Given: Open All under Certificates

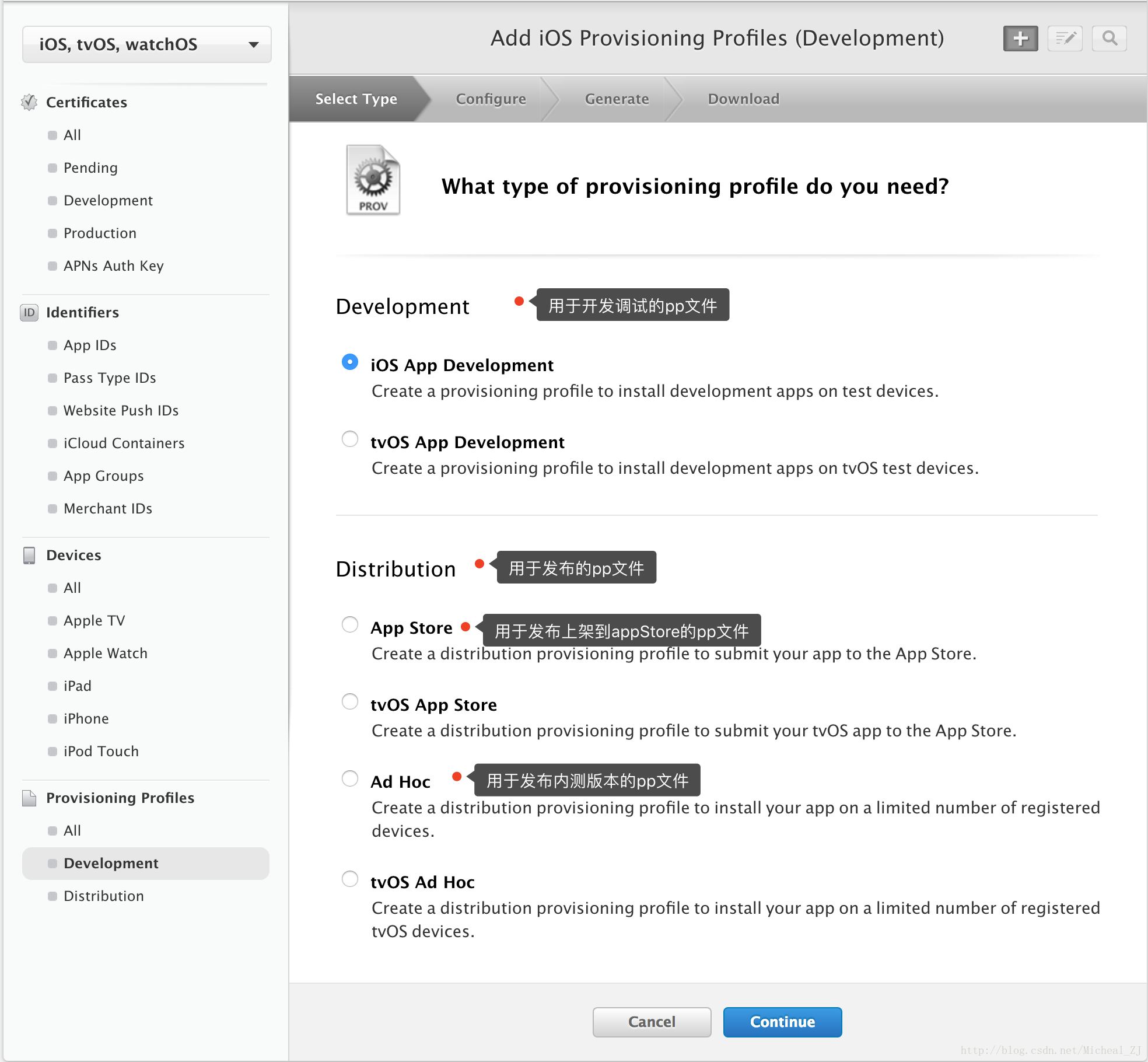Looking at the screenshot, I should 72,135.
